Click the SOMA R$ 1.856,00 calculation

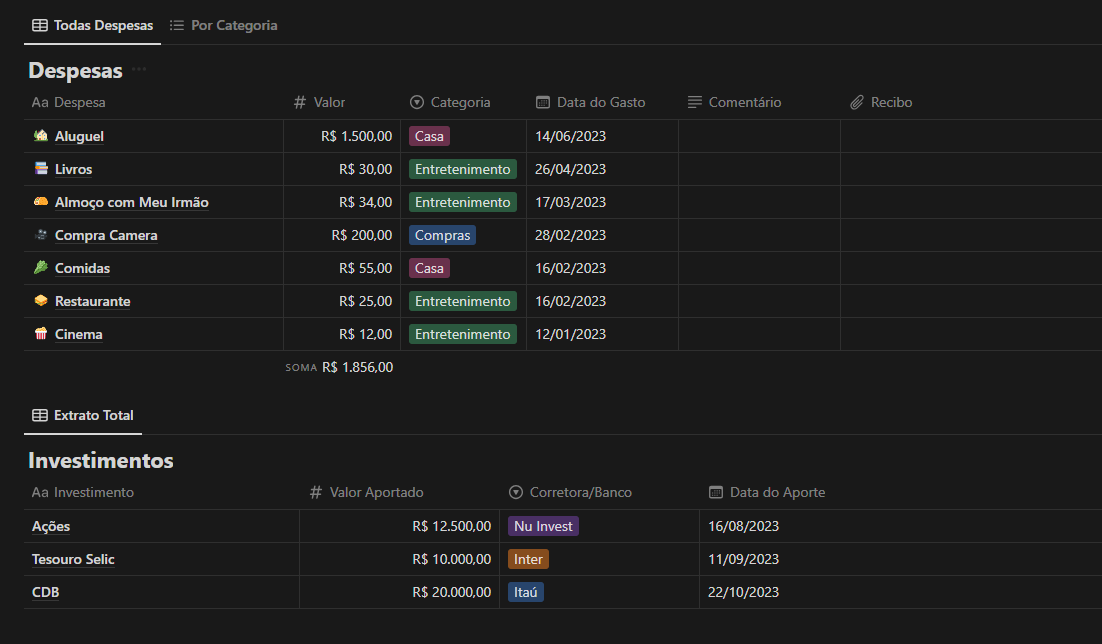coord(339,368)
